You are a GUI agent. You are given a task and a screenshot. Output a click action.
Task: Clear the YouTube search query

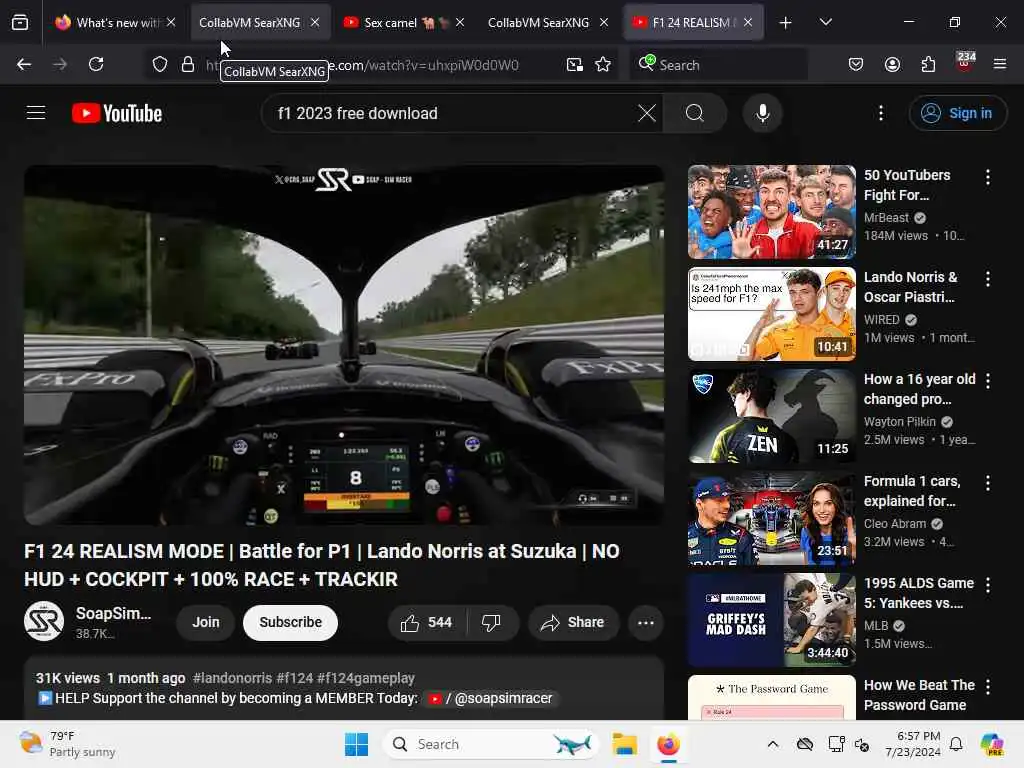pos(647,113)
